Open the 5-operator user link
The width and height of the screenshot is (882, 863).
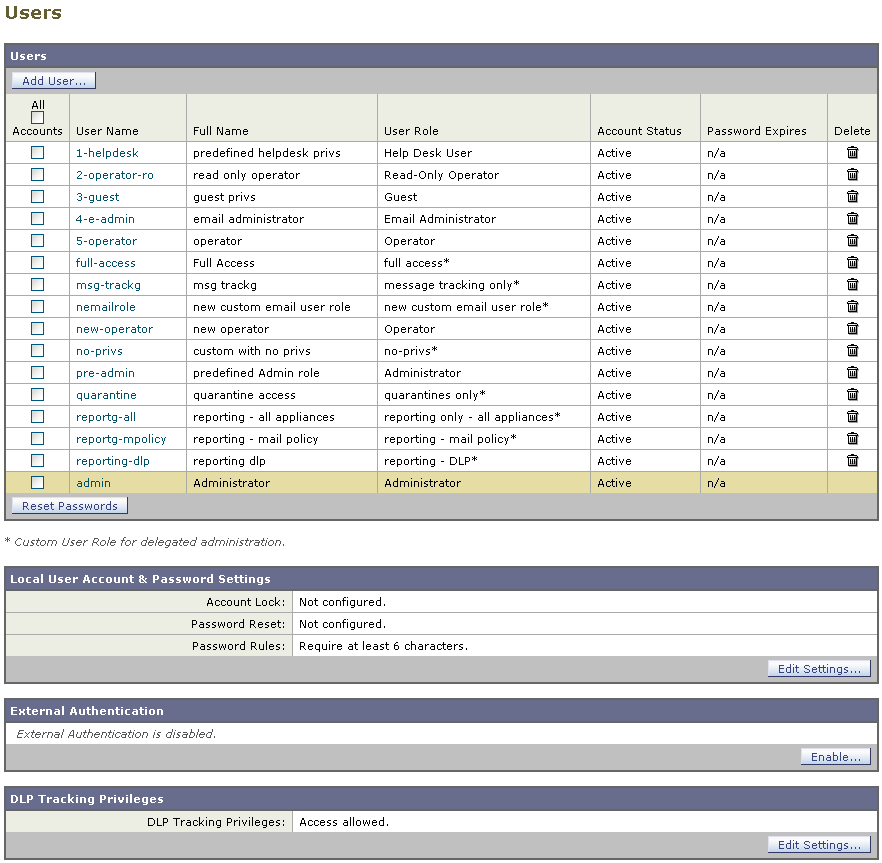(106, 241)
